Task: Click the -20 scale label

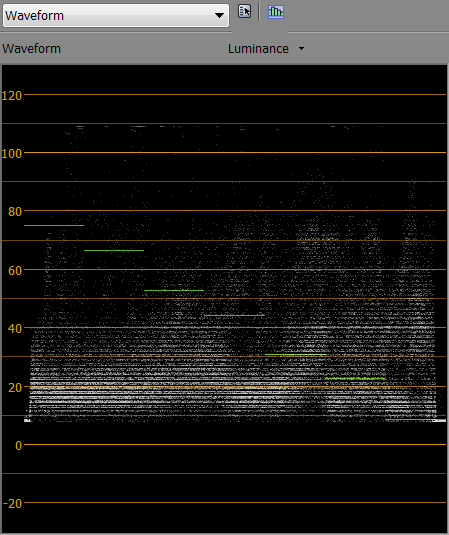Action: [x=13, y=504]
